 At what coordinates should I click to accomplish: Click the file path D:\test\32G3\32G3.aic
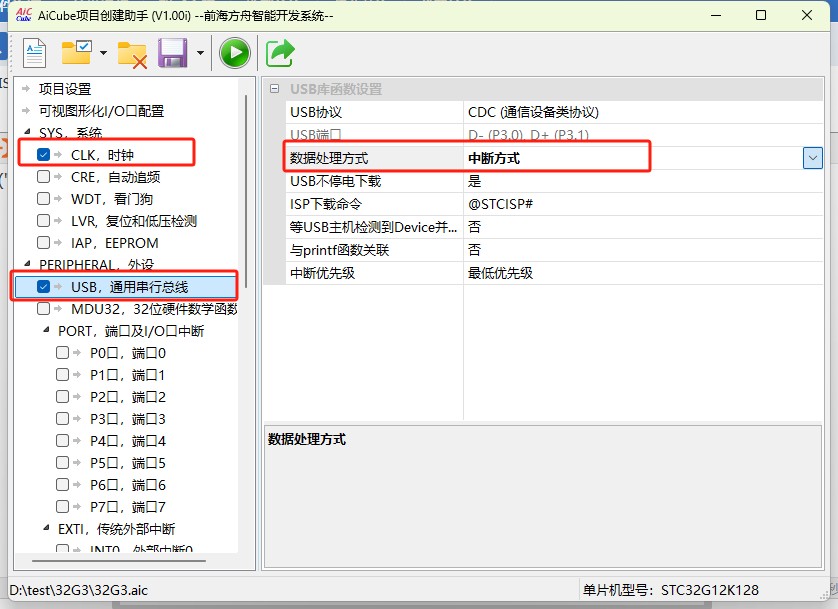point(79,590)
